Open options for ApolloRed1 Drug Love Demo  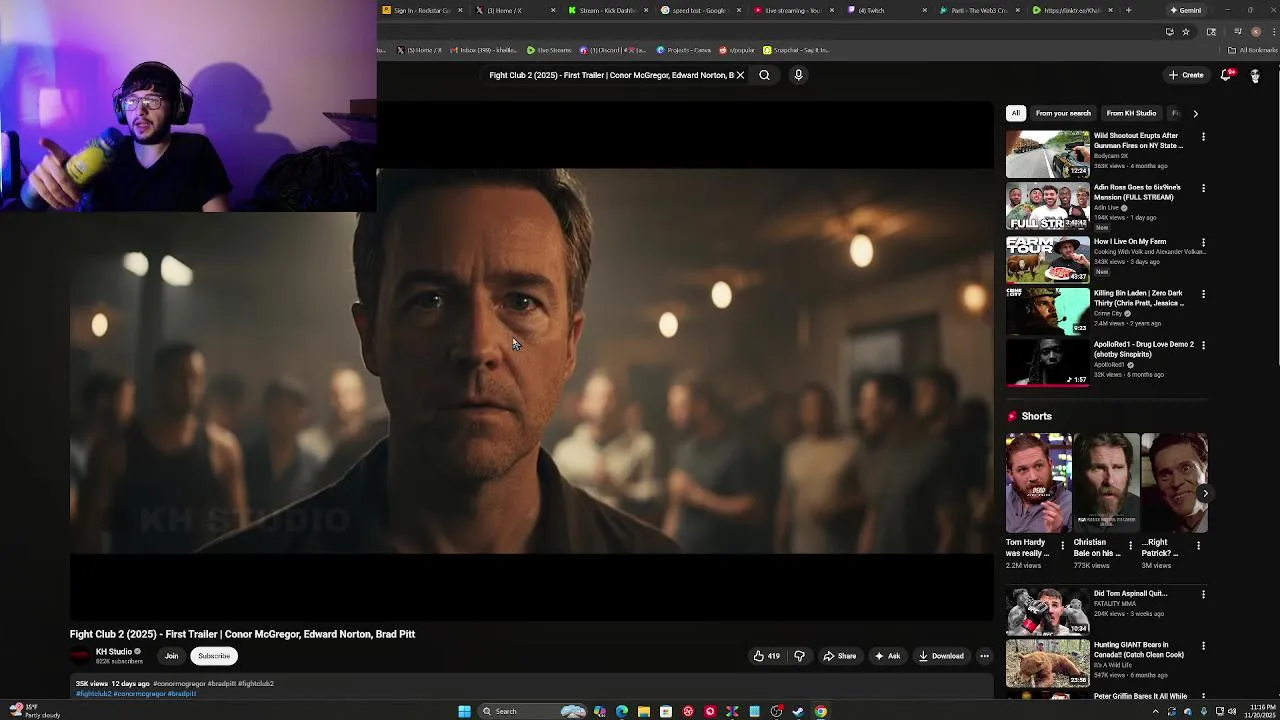[x=1203, y=345]
